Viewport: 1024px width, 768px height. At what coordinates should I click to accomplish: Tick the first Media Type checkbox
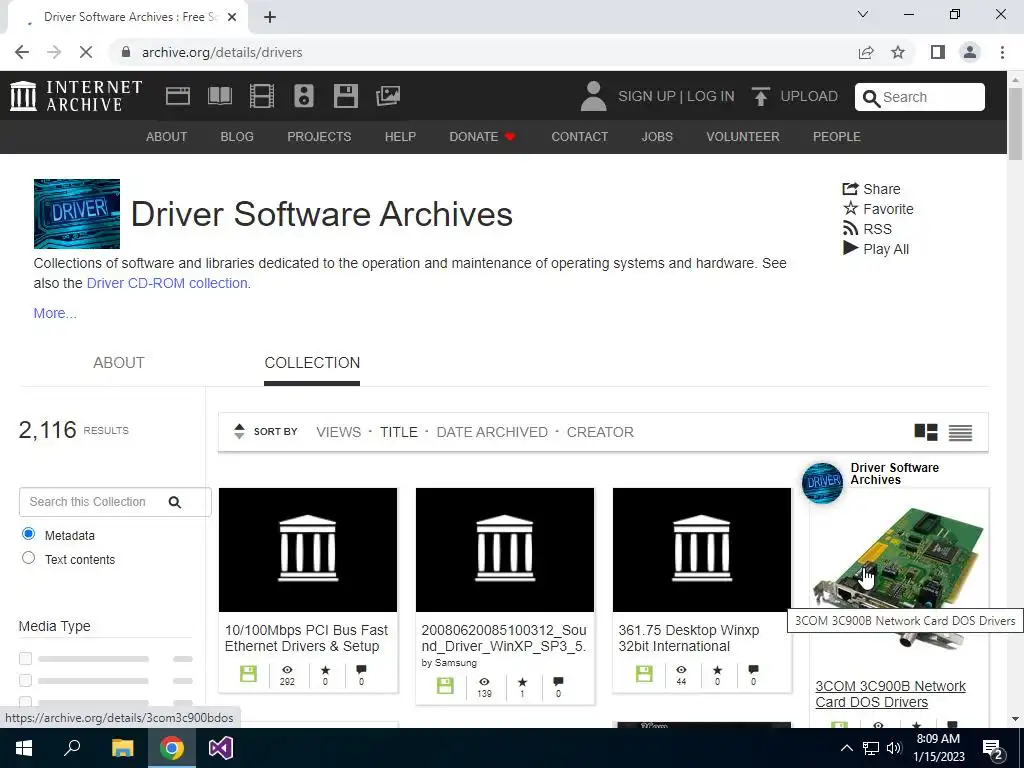[x=25, y=658]
